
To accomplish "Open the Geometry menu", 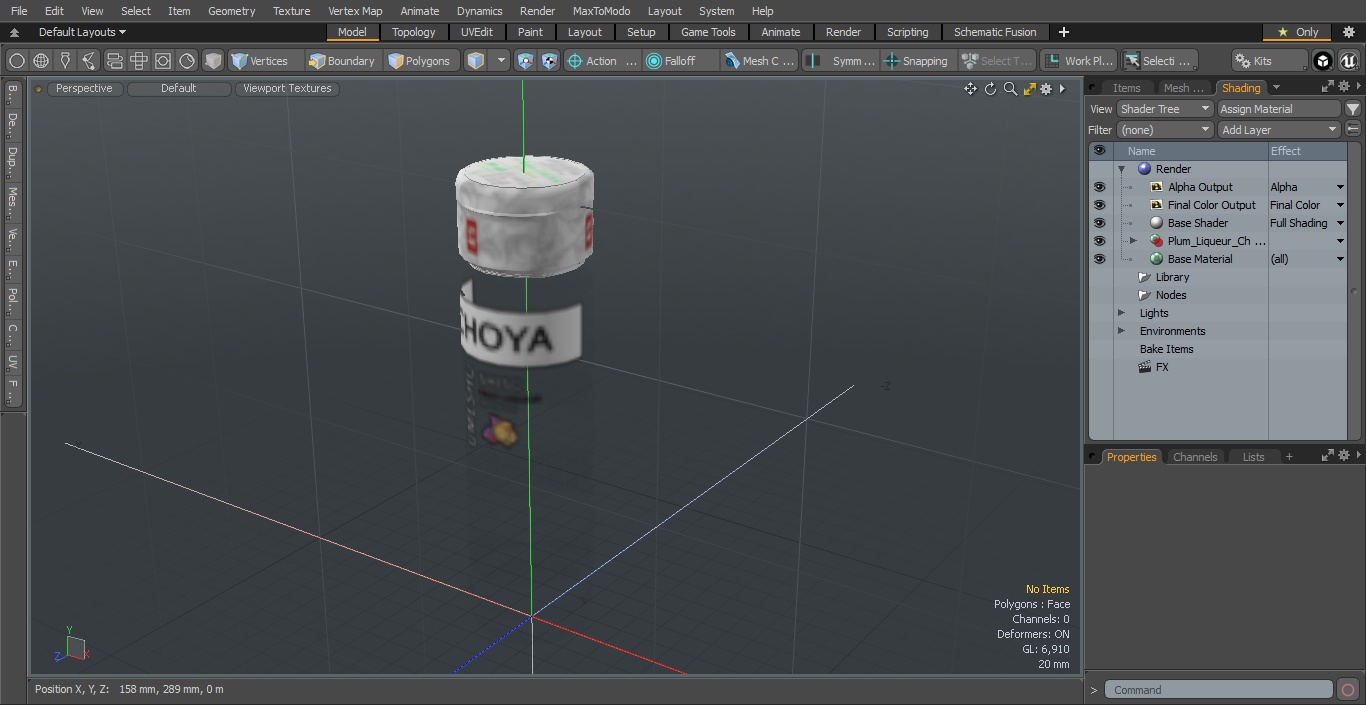I will 231,11.
